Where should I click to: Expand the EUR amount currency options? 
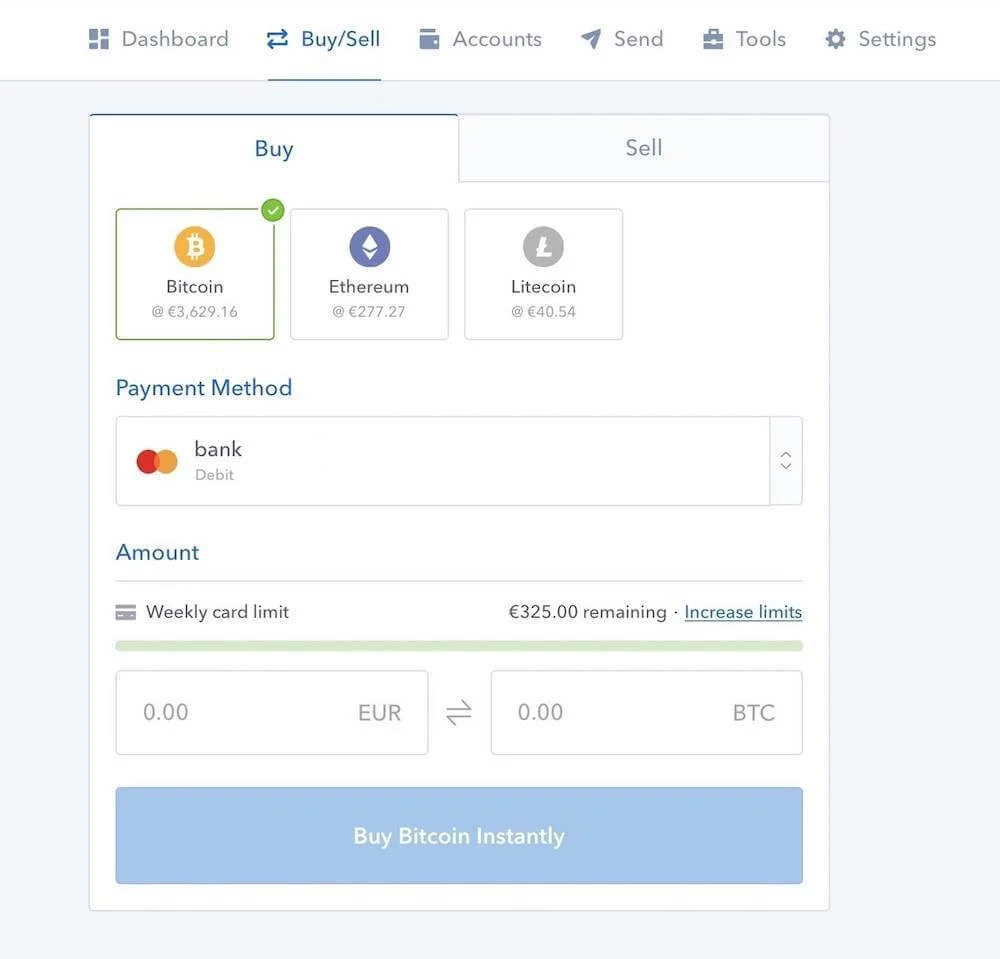[379, 712]
